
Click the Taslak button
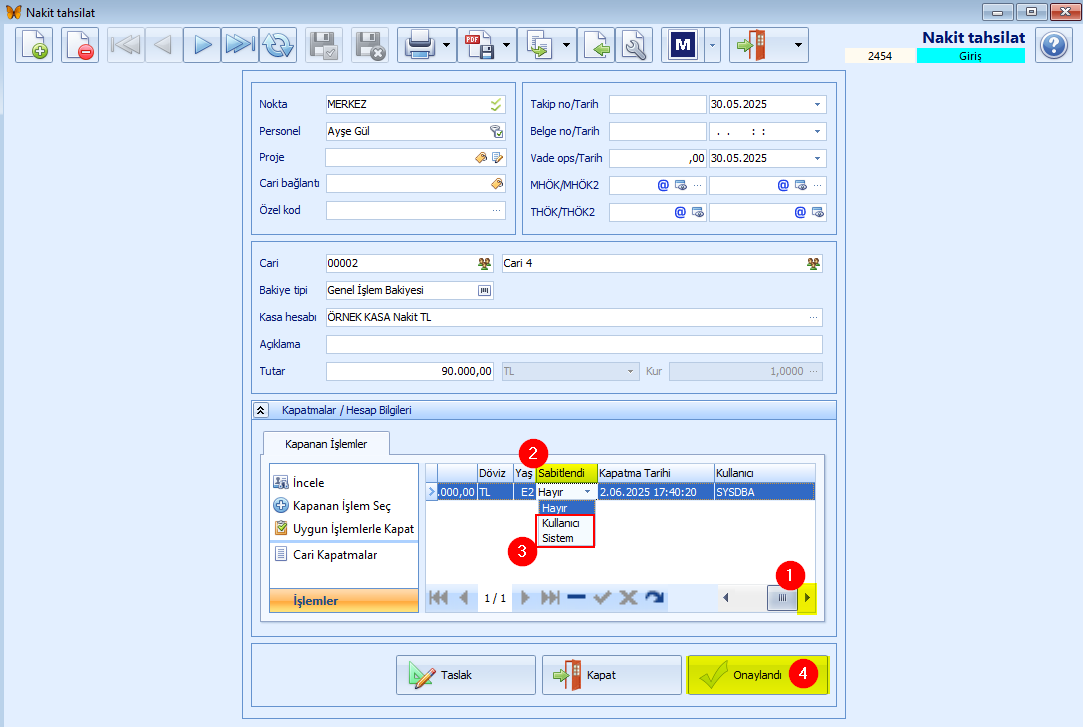[x=466, y=675]
